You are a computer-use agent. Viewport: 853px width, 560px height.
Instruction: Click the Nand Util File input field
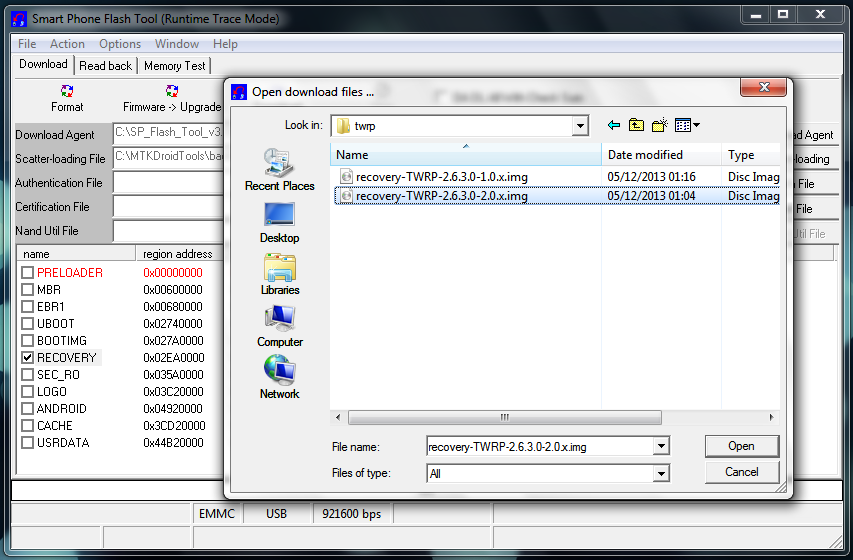169,231
